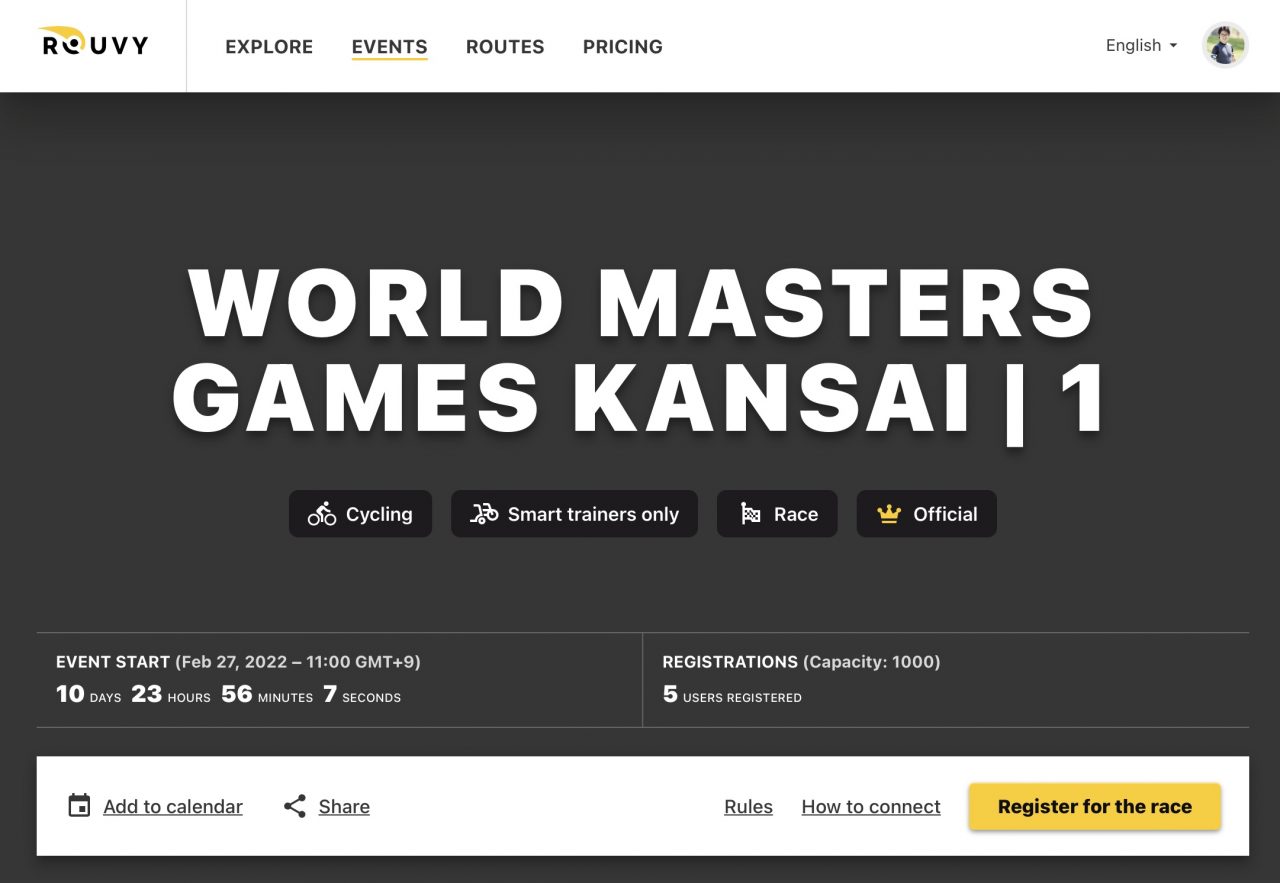Click the cyclist icon in Cycling tag
This screenshot has width=1280, height=883.
tap(322, 514)
